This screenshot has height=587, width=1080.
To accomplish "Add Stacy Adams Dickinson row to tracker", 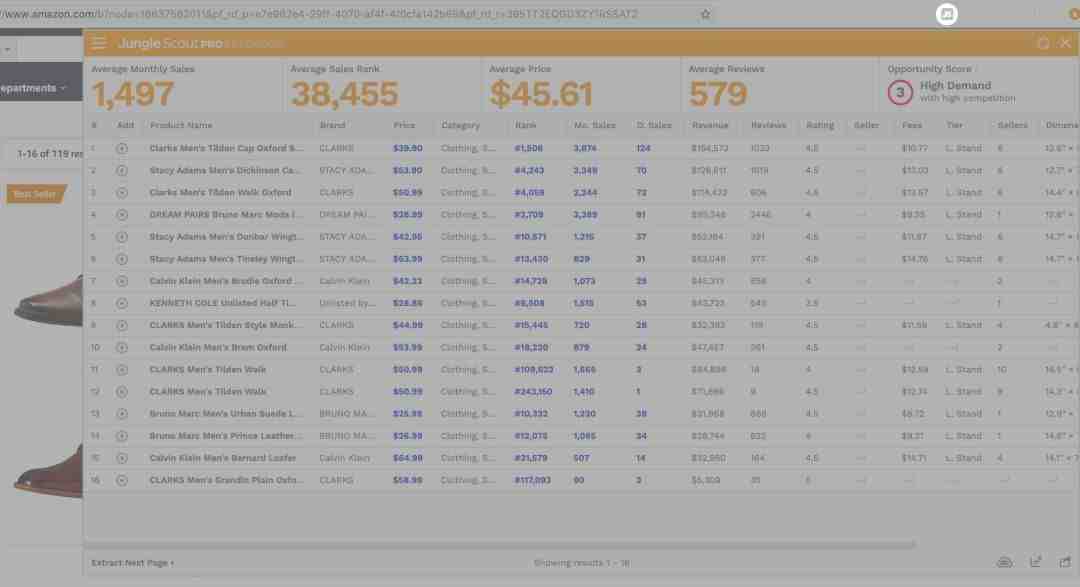I will tap(122, 170).
